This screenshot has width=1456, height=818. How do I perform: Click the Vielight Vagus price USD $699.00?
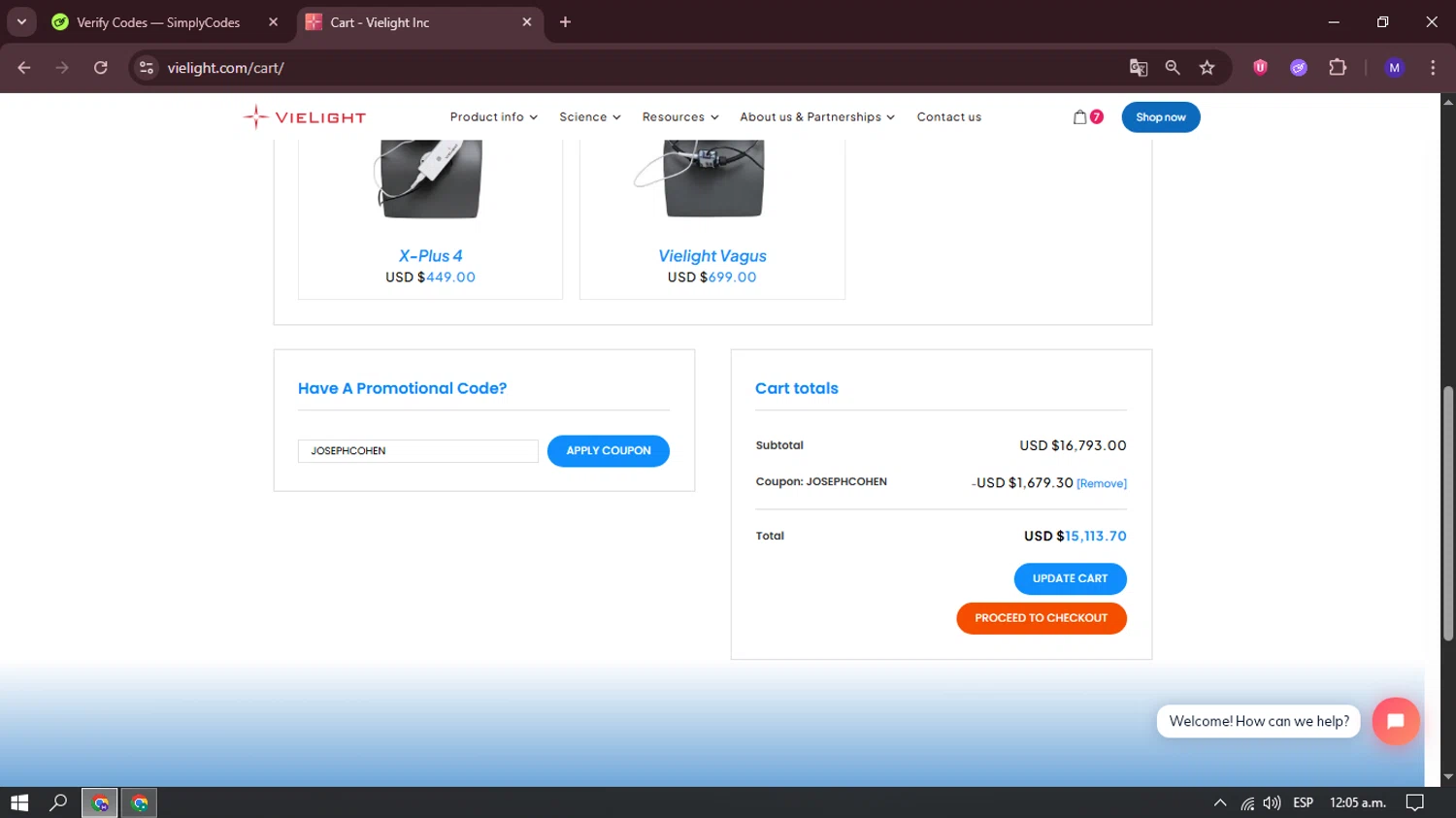coord(711,278)
